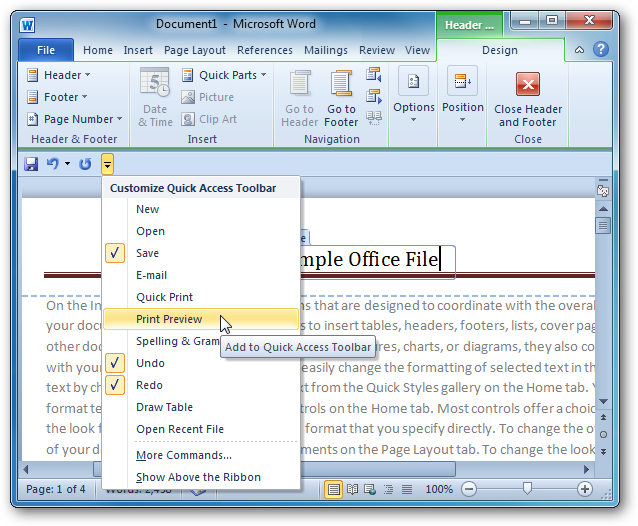Image resolution: width=638 pixels, height=526 pixels.
Task: Toggle E-mail in the customize menu
Action: pyautogui.click(x=201, y=275)
